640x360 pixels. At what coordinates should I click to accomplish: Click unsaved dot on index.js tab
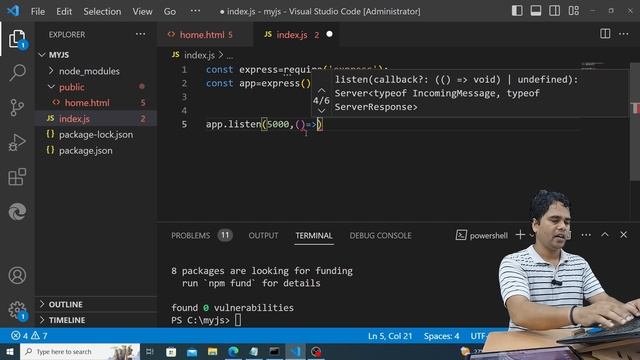[x=329, y=34]
